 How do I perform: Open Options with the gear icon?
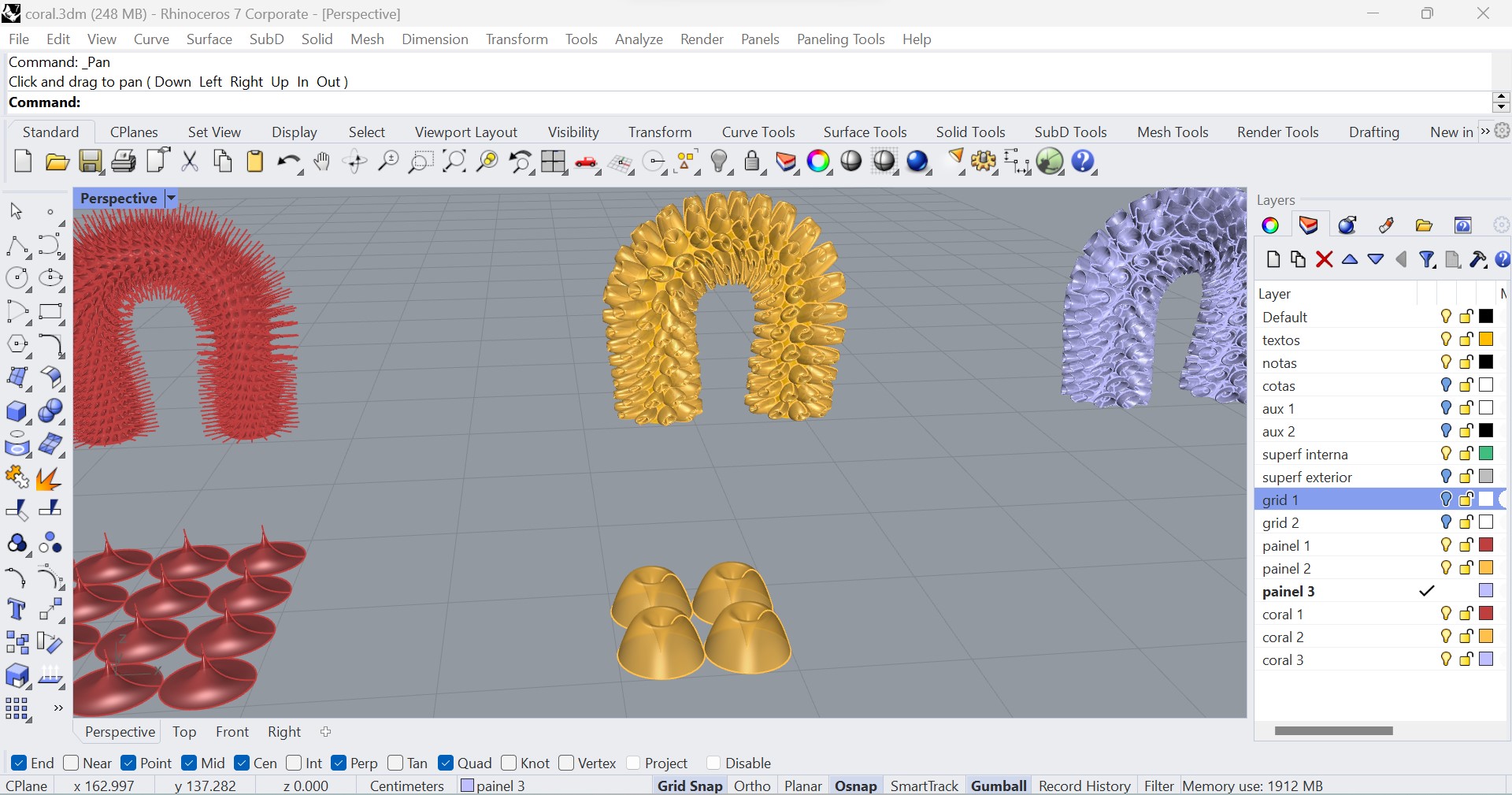(x=984, y=162)
